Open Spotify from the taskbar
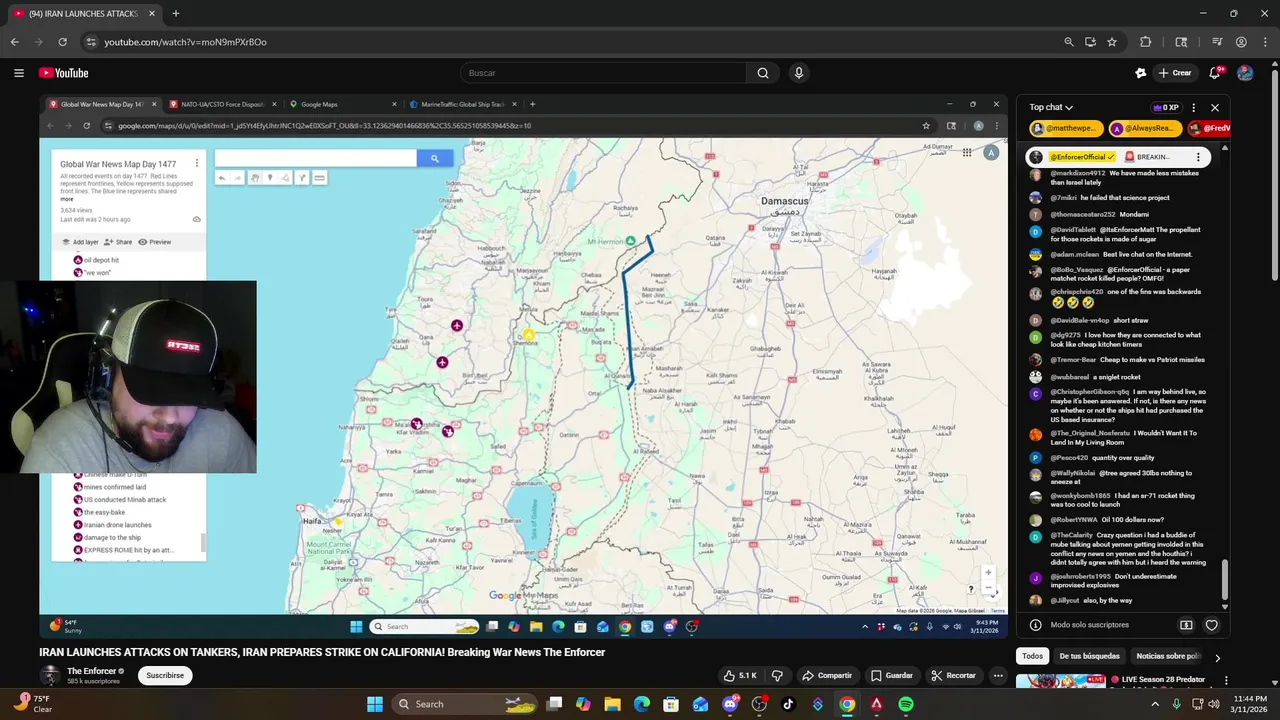Screen dimensions: 1280x720 coord(906,704)
